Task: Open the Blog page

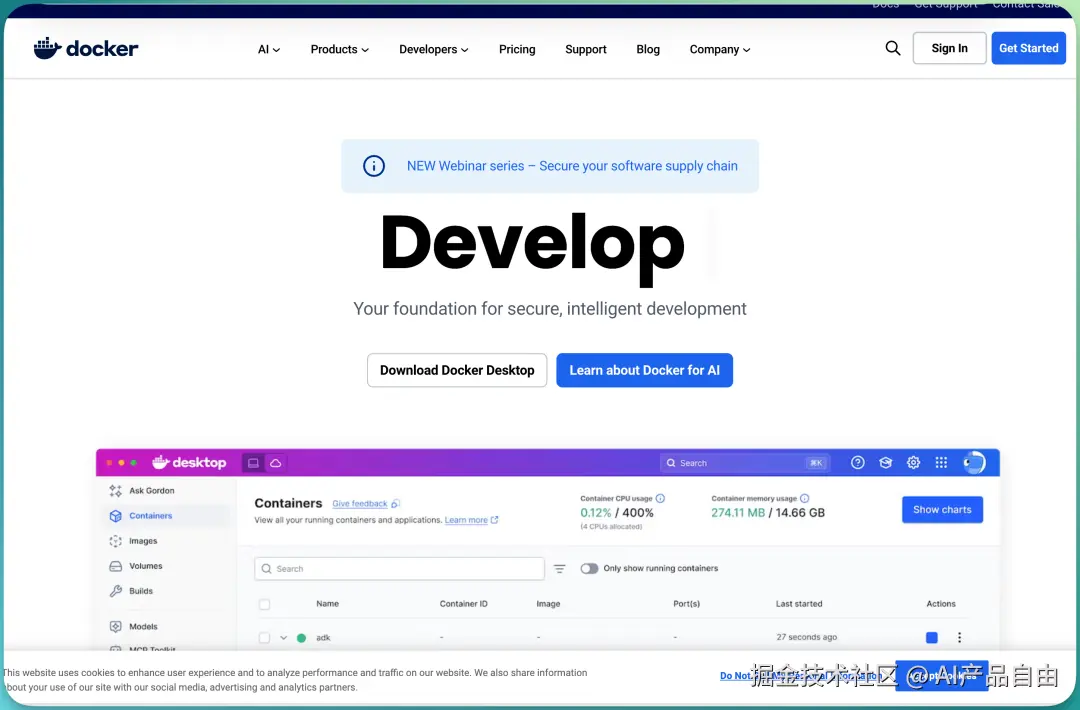Action: coord(648,50)
